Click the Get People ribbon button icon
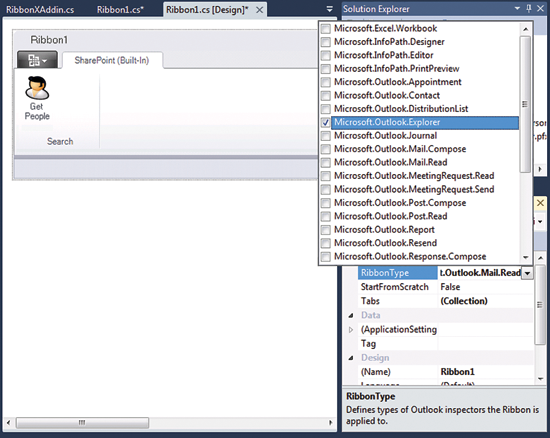The height and width of the screenshot is (438, 550). click(37, 88)
